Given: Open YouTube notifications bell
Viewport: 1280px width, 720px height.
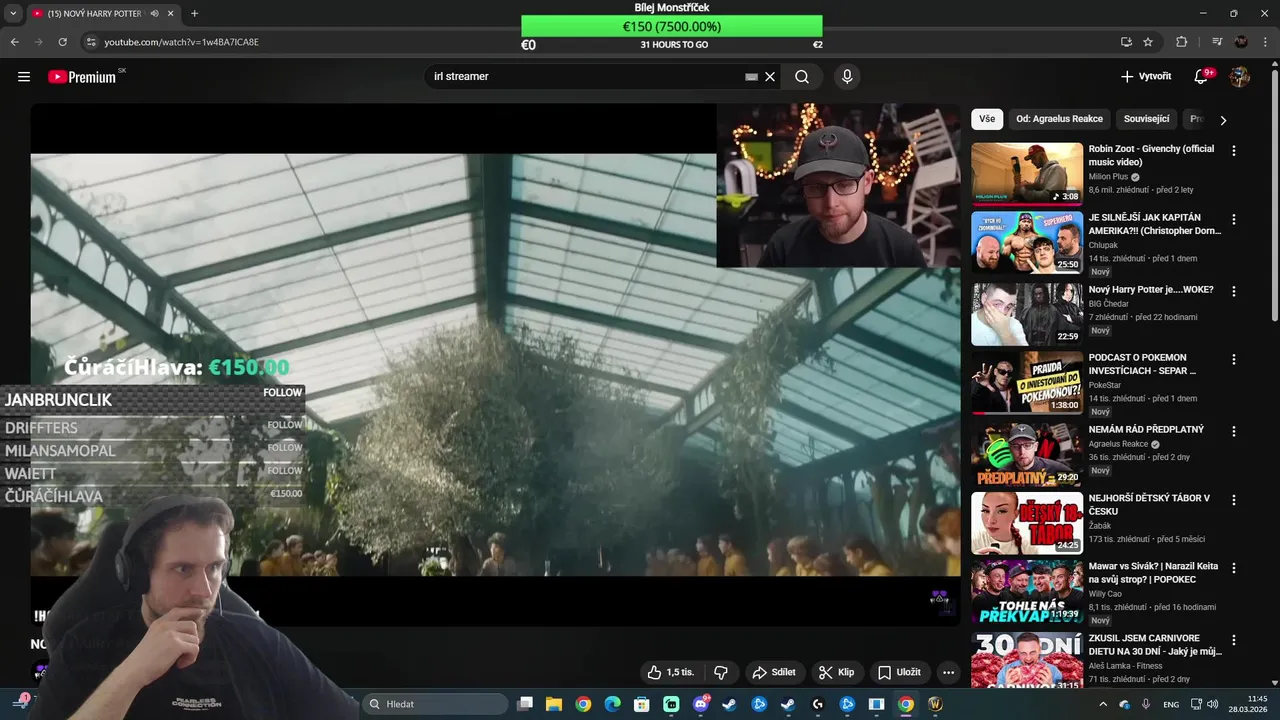Looking at the screenshot, I should coord(1203,76).
